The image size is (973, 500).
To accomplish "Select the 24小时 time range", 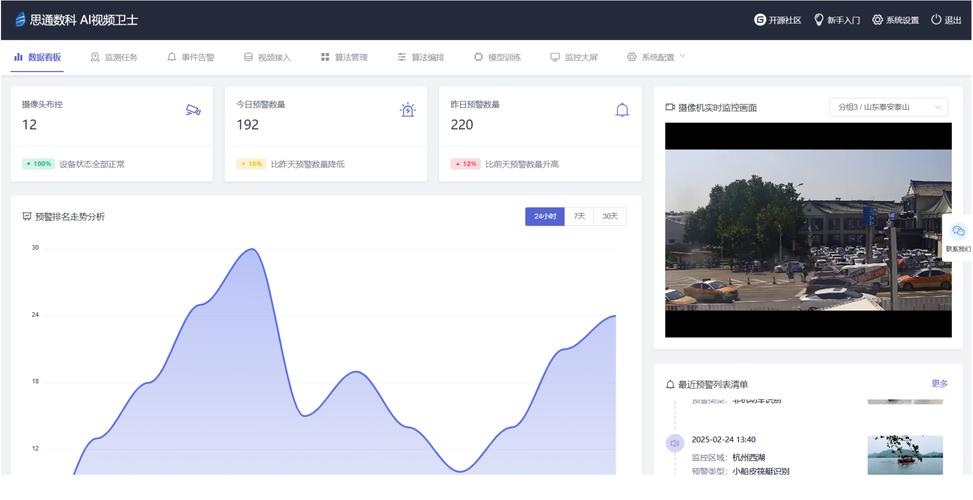I will click(545, 217).
